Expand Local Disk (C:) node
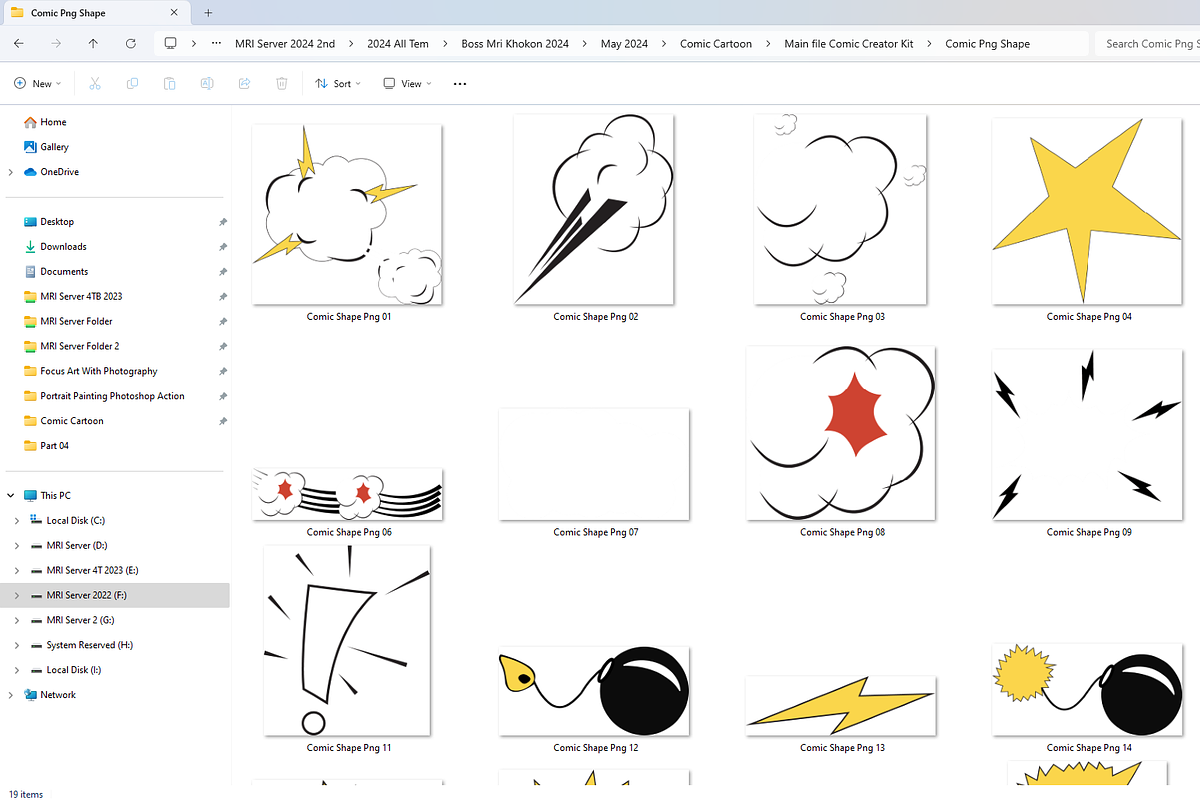The width and height of the screenshot is (1200, 800). click(x=16, y=521)
